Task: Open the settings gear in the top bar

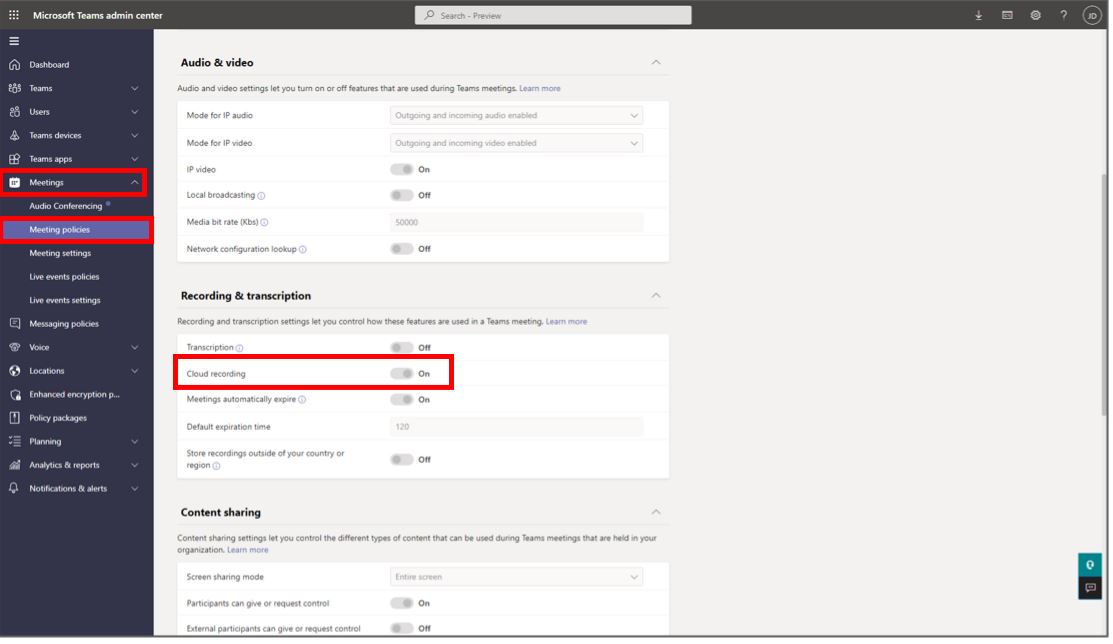Action: coord(1033,15)
